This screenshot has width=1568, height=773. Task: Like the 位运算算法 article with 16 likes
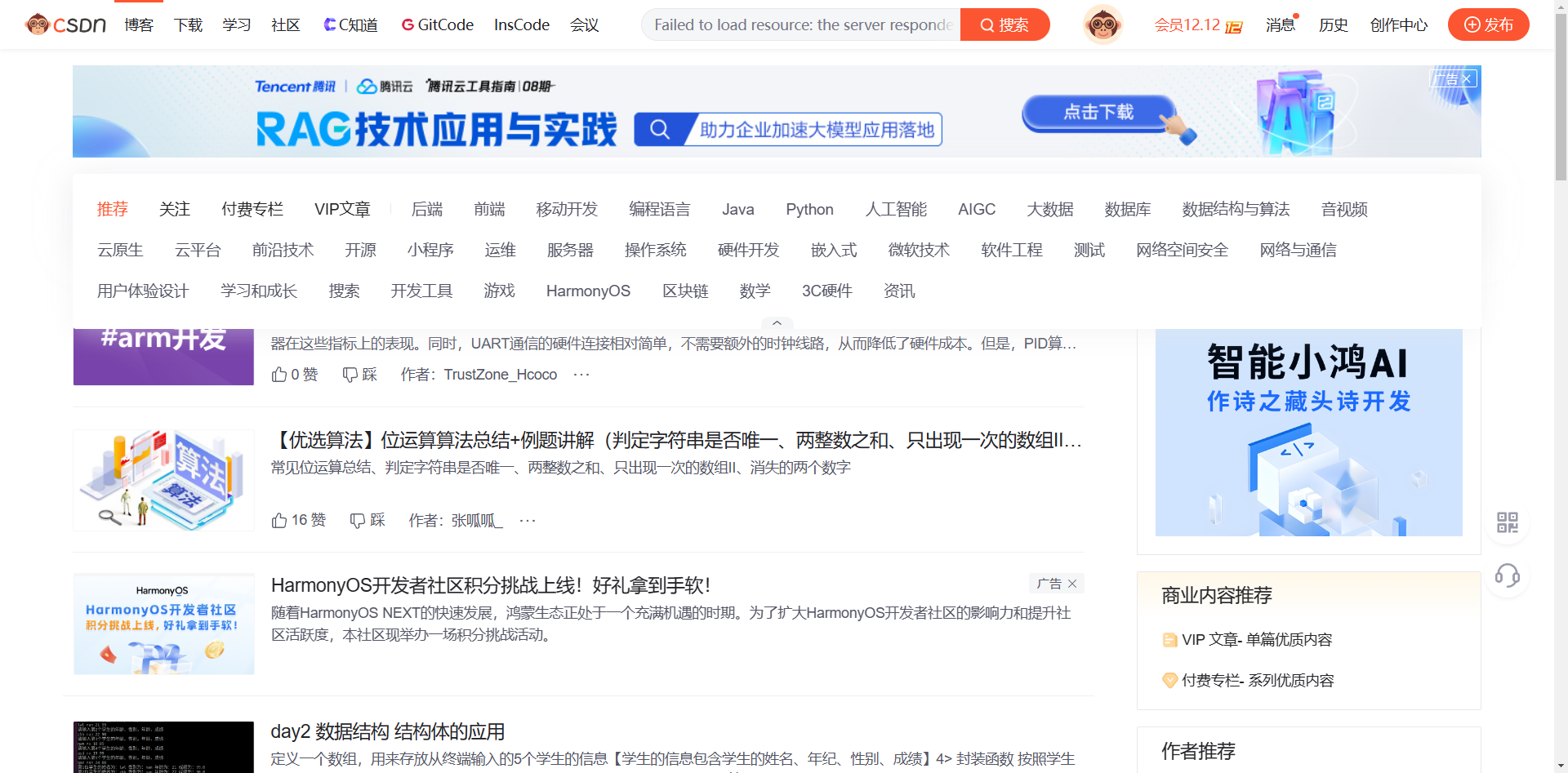(x=298, y=520)
